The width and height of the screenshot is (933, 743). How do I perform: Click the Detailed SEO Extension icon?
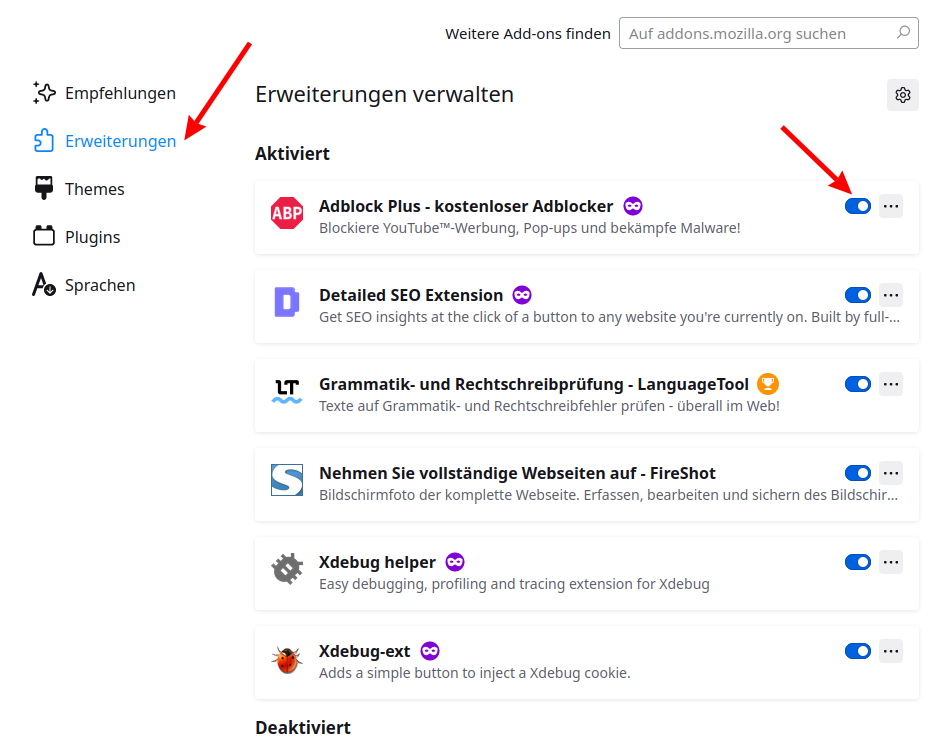pyautogui.click(x=287, y=302)
